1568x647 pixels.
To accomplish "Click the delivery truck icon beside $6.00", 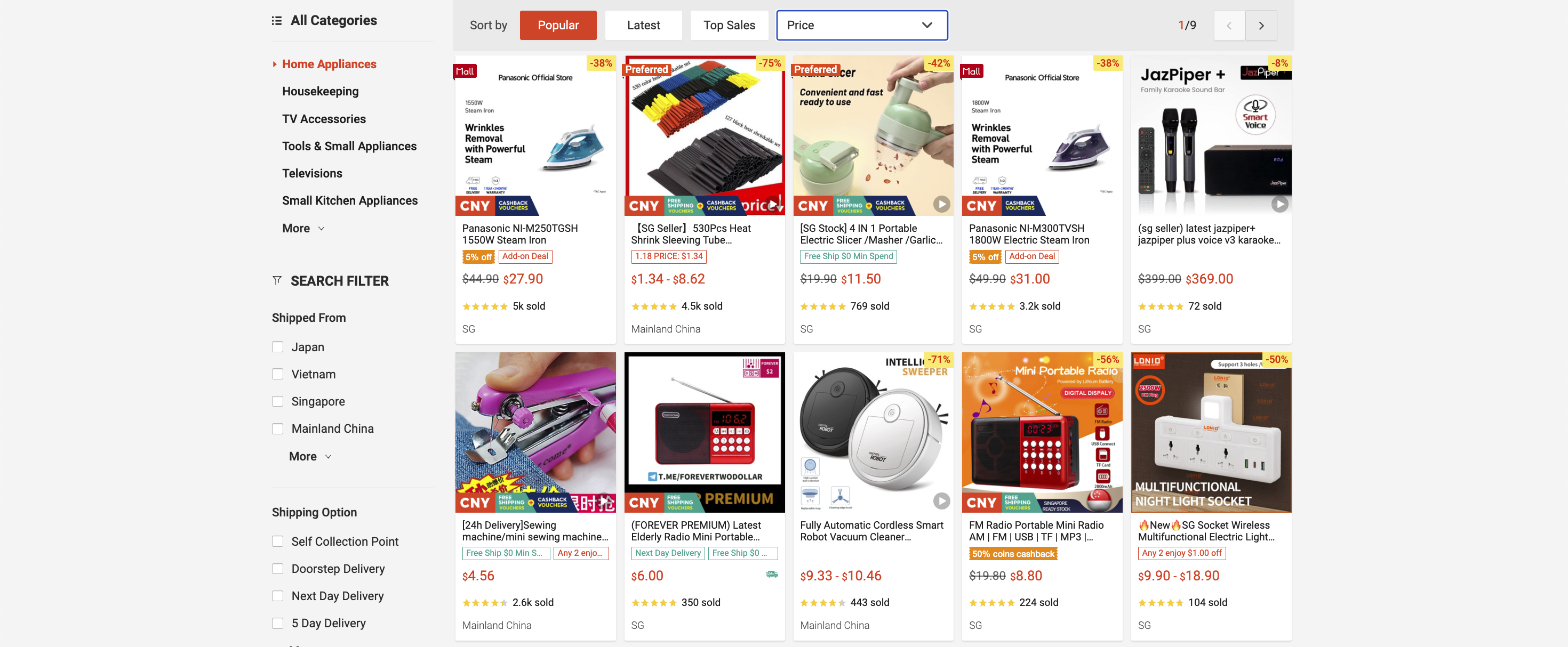I will coord(771,574).
